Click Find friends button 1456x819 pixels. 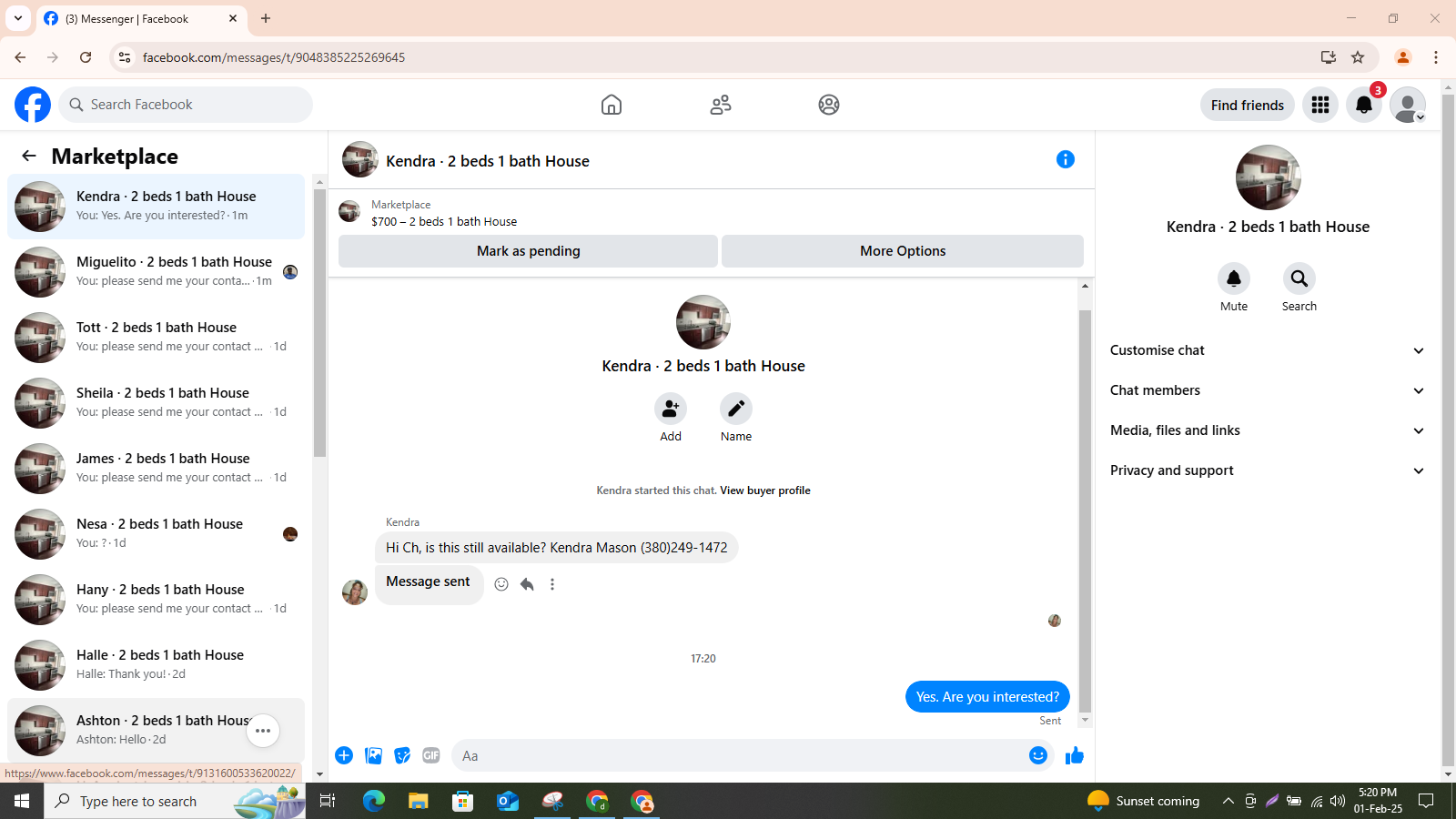coord(1248,105)
